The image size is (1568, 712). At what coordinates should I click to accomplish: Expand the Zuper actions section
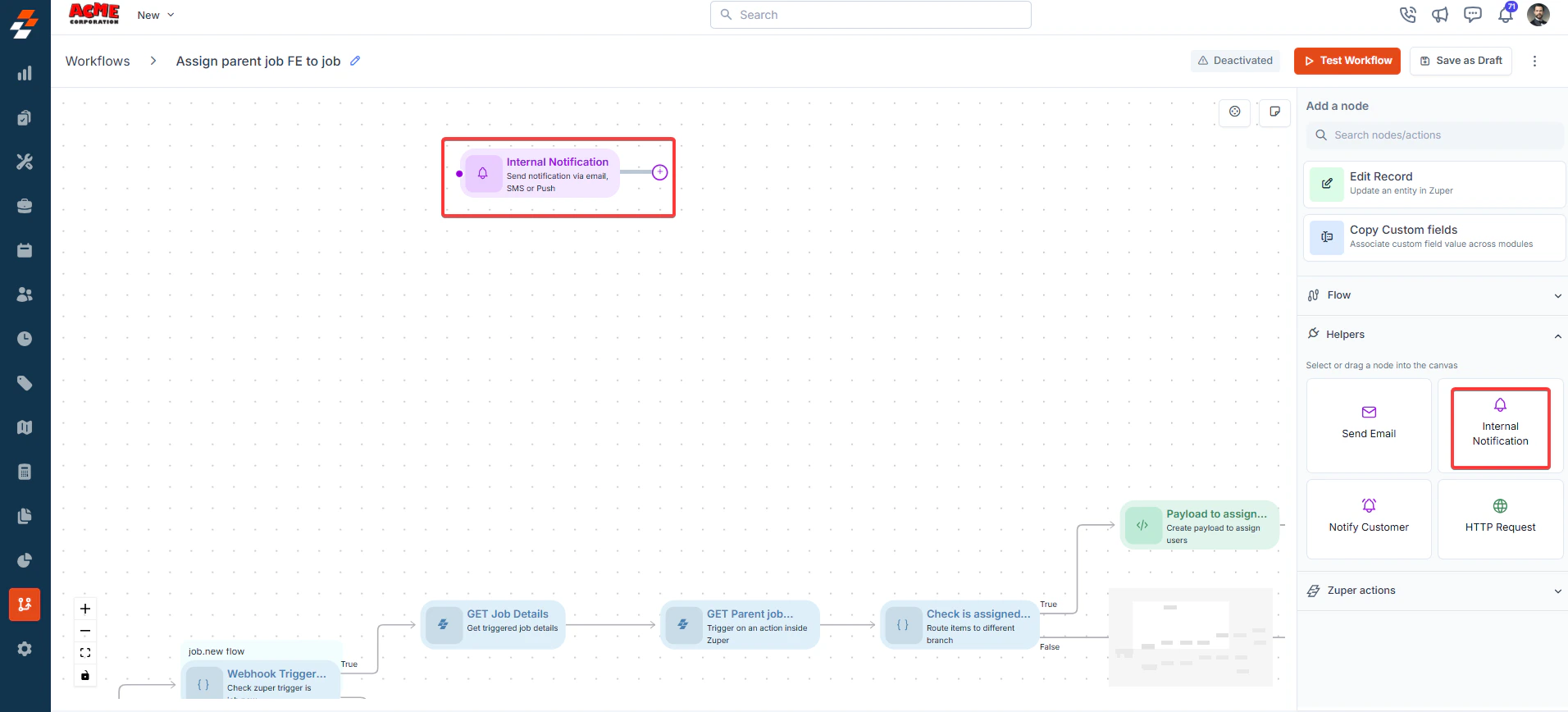[1433, 591]
